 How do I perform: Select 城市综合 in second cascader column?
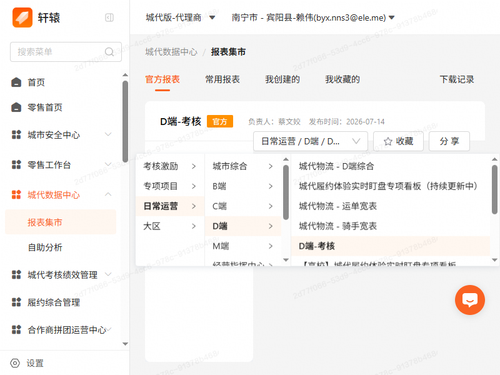pos(243,166)
